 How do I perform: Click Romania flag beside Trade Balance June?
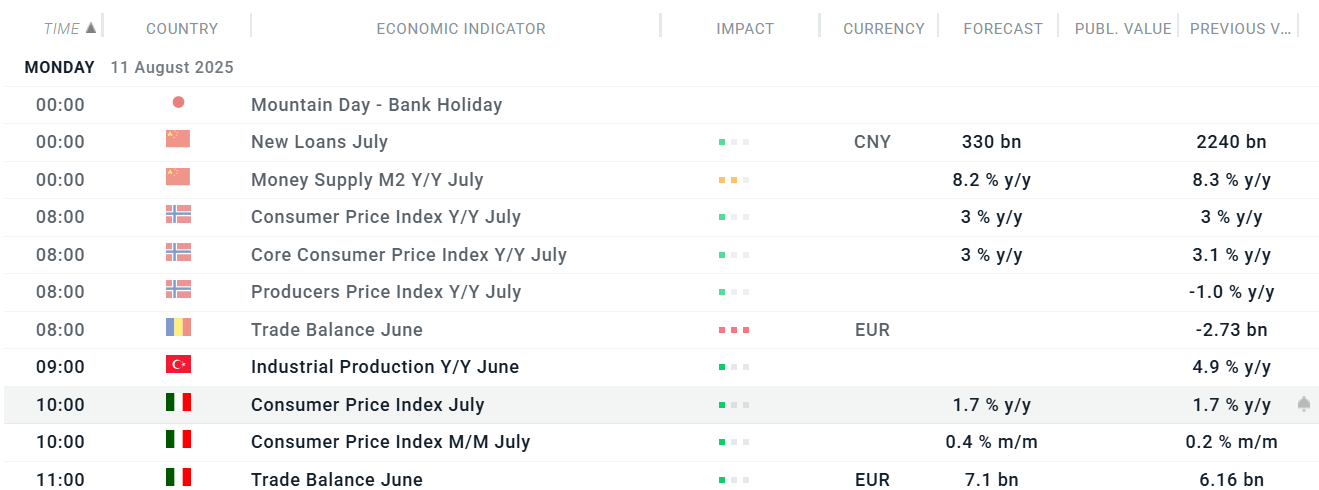(x=178, y=328)
